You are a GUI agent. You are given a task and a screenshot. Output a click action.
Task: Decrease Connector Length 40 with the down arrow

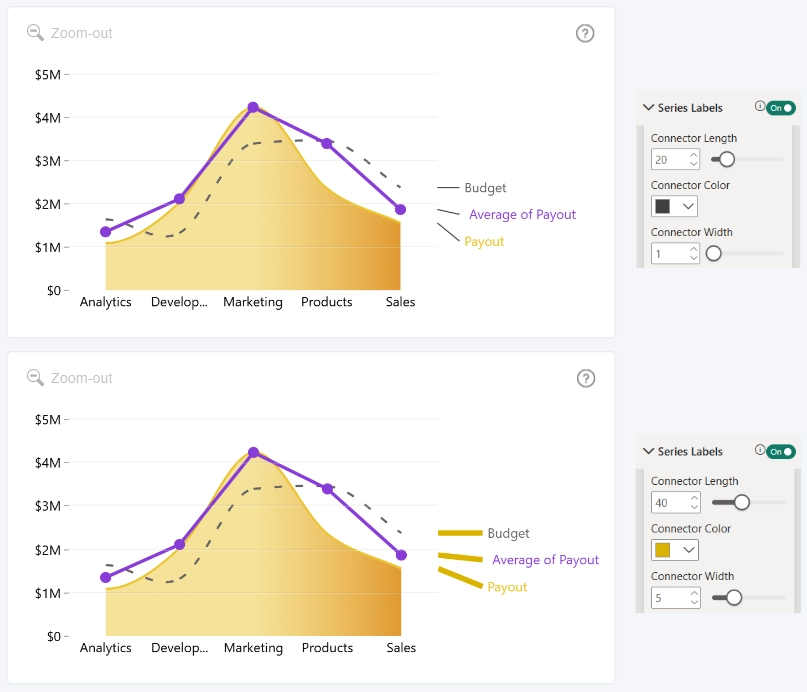694,507
